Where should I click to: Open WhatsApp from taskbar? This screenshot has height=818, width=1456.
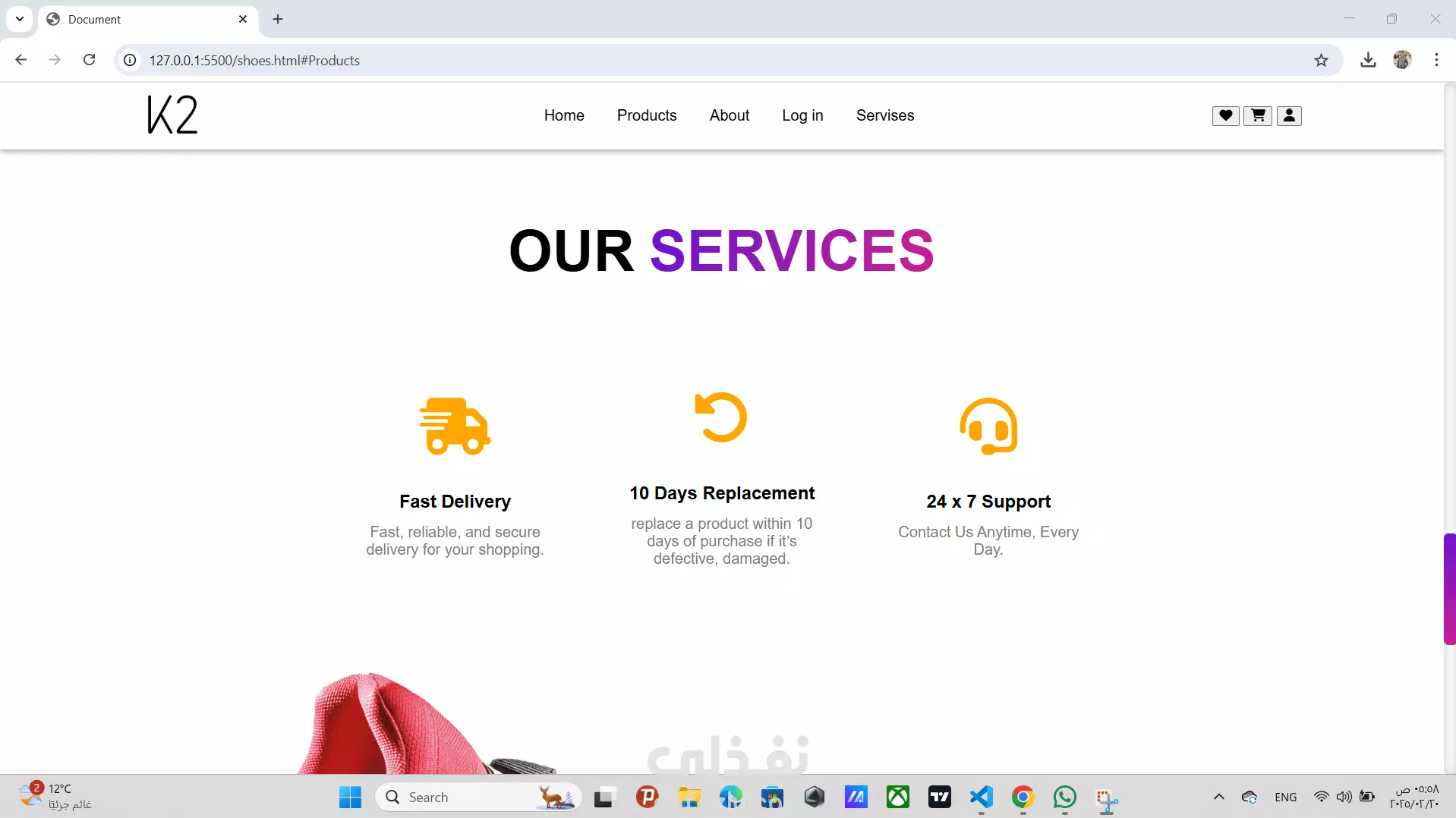(x=1065, y=797)
